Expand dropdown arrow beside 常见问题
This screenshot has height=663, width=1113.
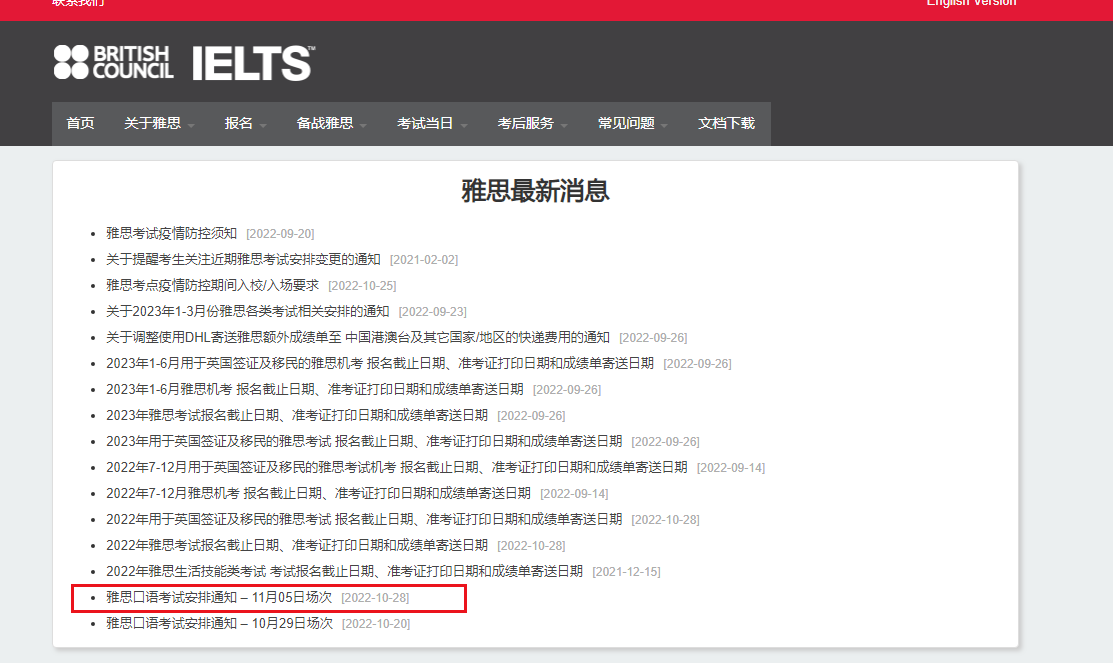tap(664, 126)
